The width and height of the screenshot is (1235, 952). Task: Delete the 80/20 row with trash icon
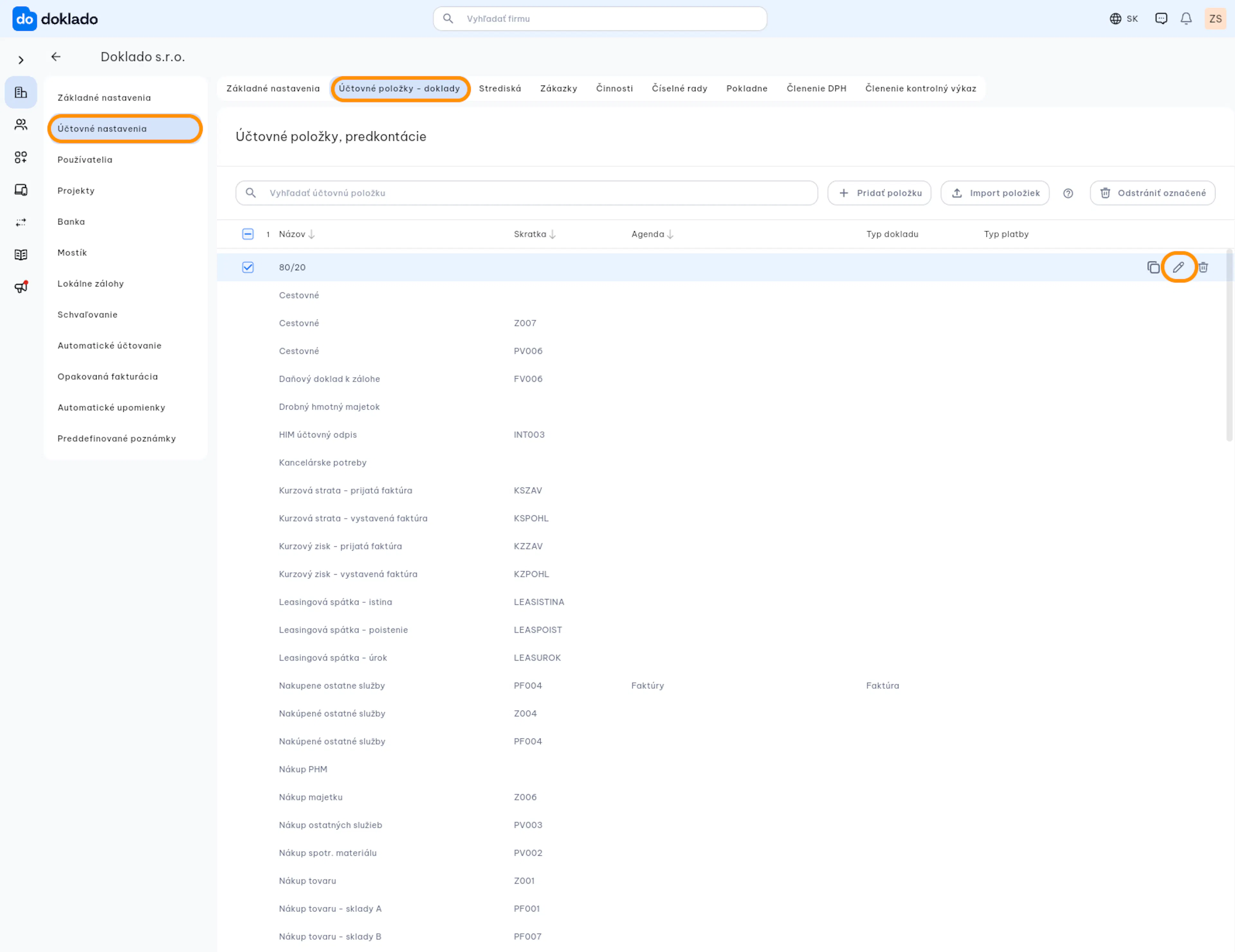pyautogui.click(x=1203, y=267)
